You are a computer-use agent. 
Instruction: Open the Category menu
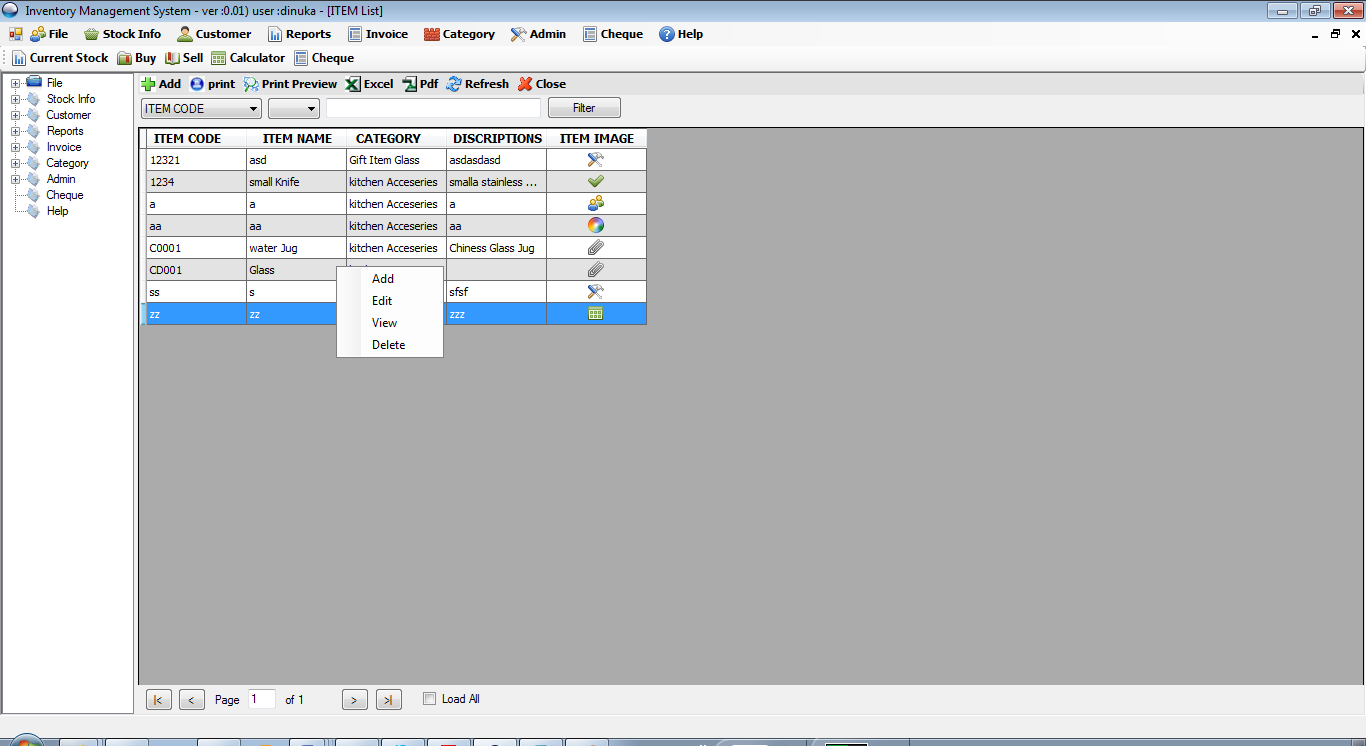(459, 33)
